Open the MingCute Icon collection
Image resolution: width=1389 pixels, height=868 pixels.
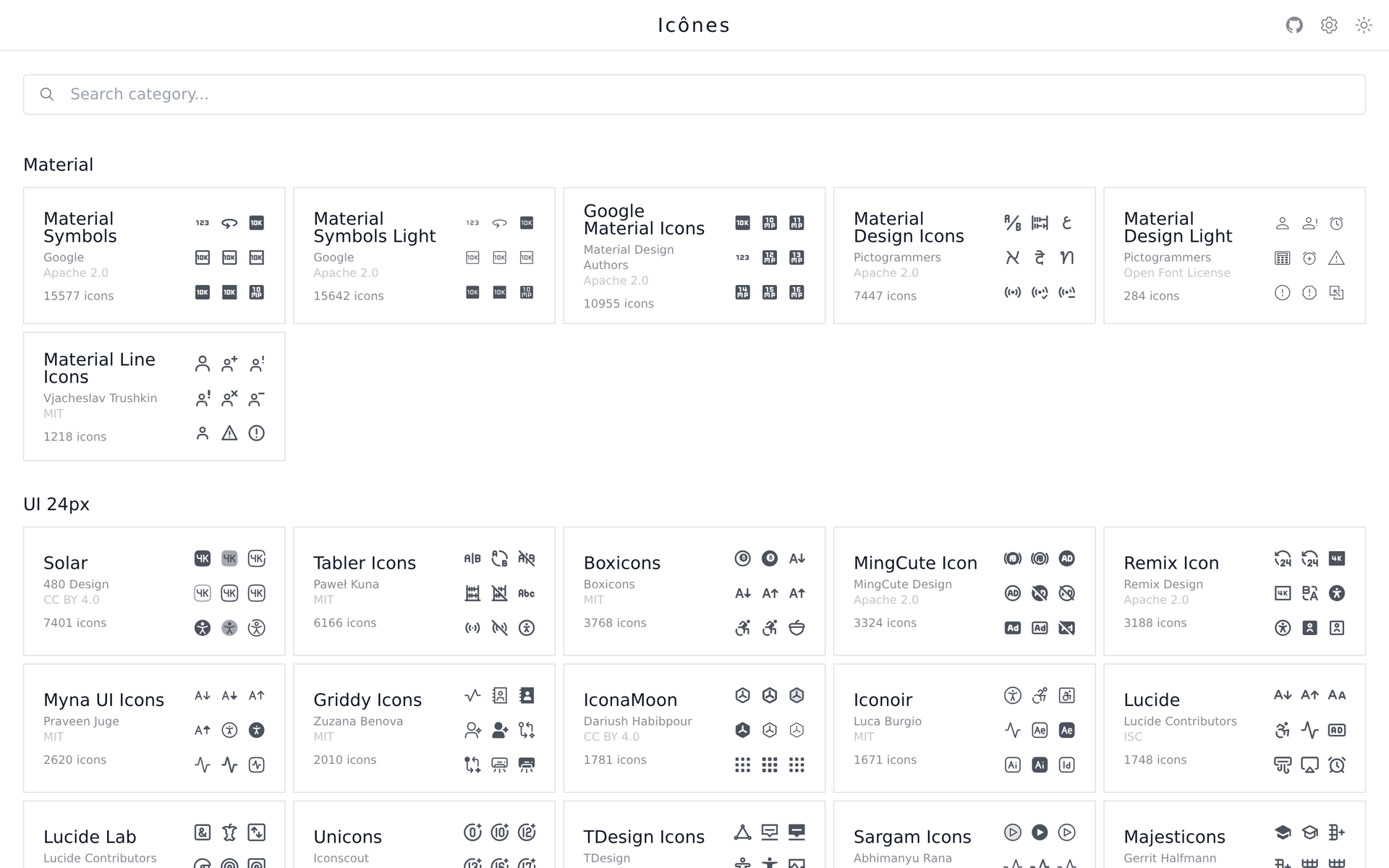coord(964,591)
